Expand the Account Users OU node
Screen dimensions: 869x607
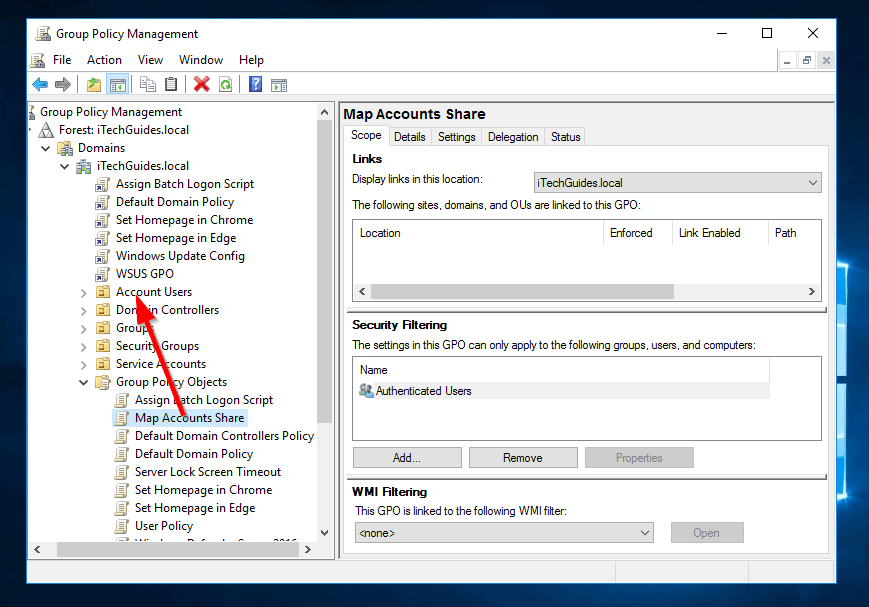[84, 292]
